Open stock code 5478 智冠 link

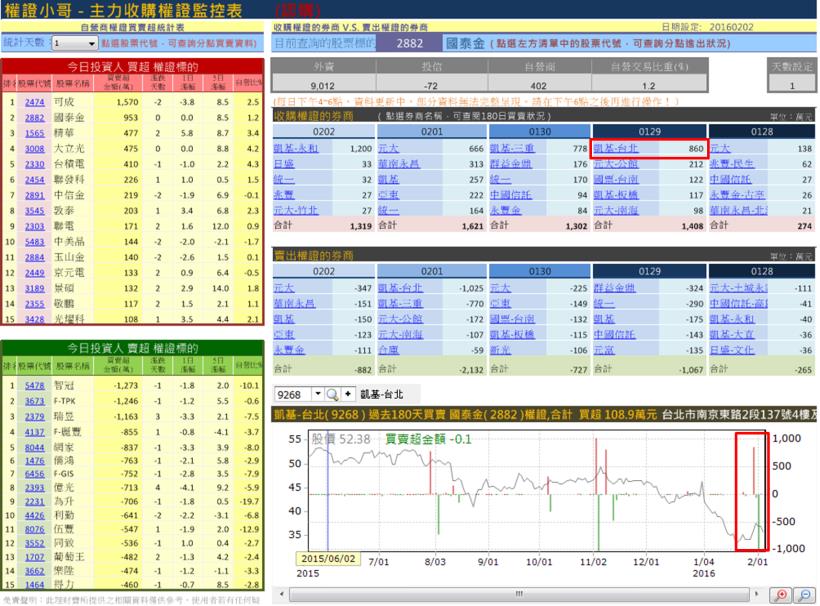35,385
